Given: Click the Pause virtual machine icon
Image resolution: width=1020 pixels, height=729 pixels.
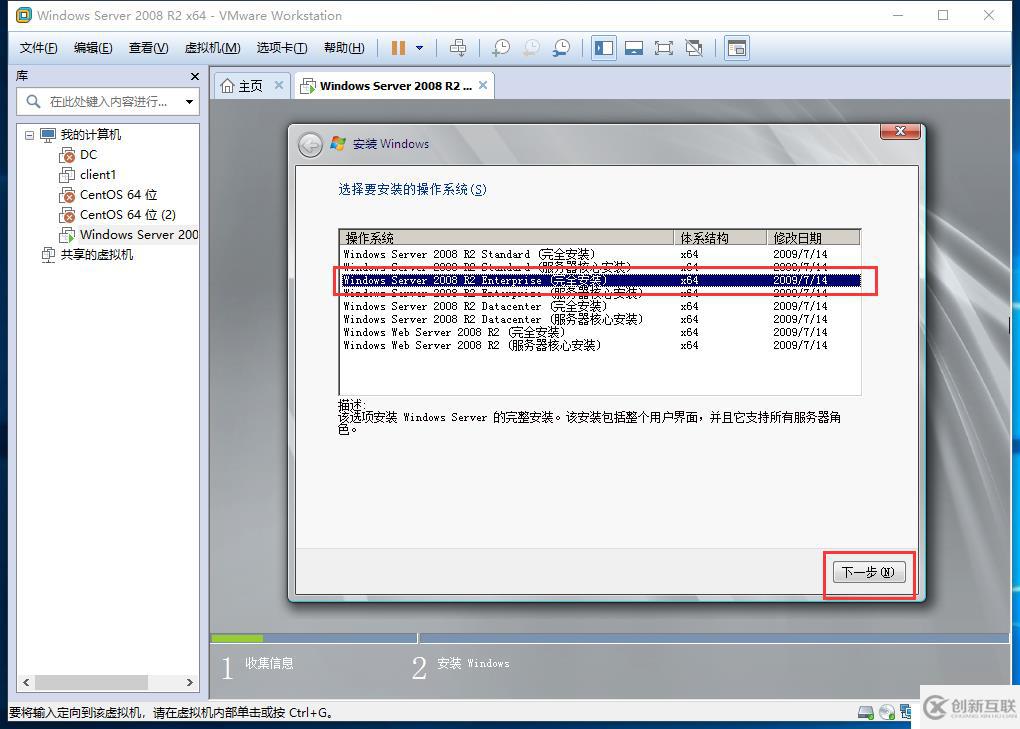Looking at the screenshot, I should pyautogui.click(x=398, y=47).
